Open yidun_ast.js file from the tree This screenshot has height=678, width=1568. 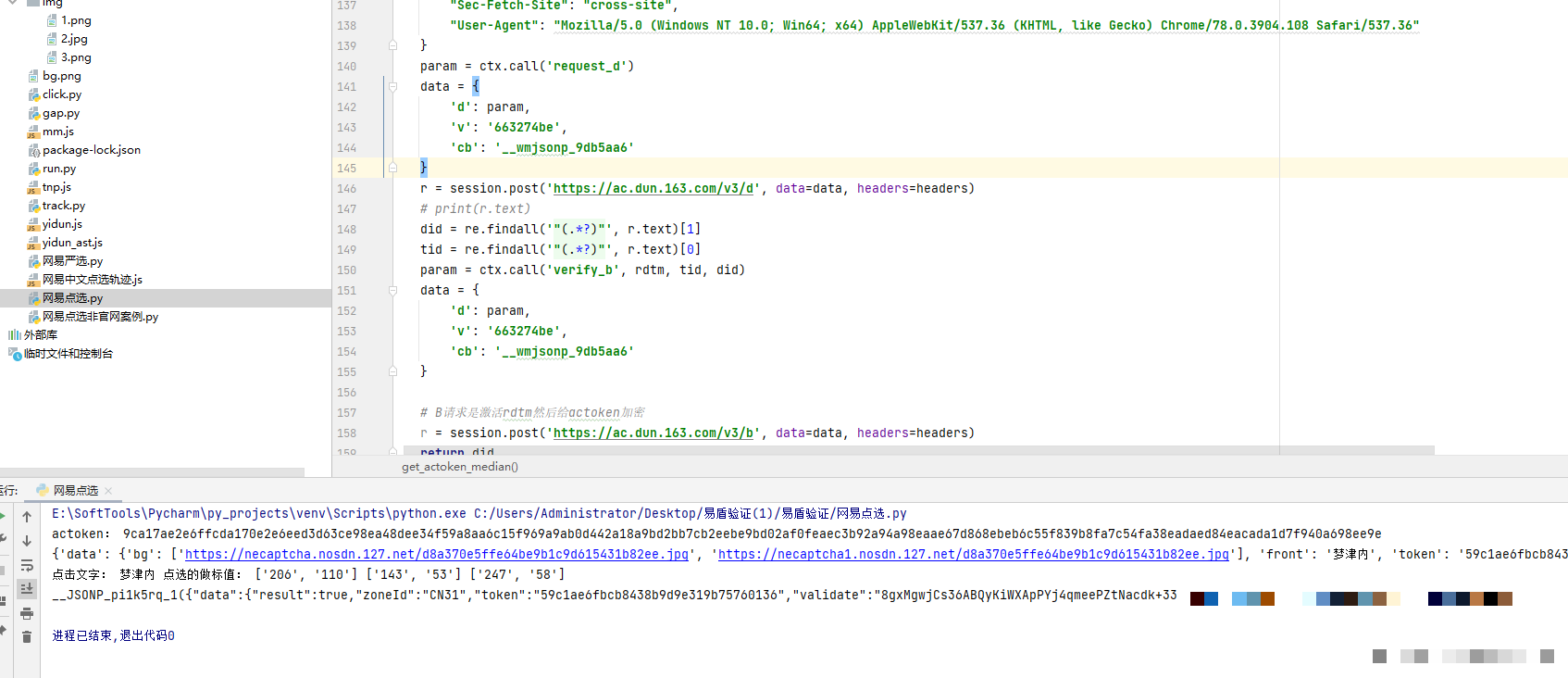pyautogui.click(x=71, y=243)
